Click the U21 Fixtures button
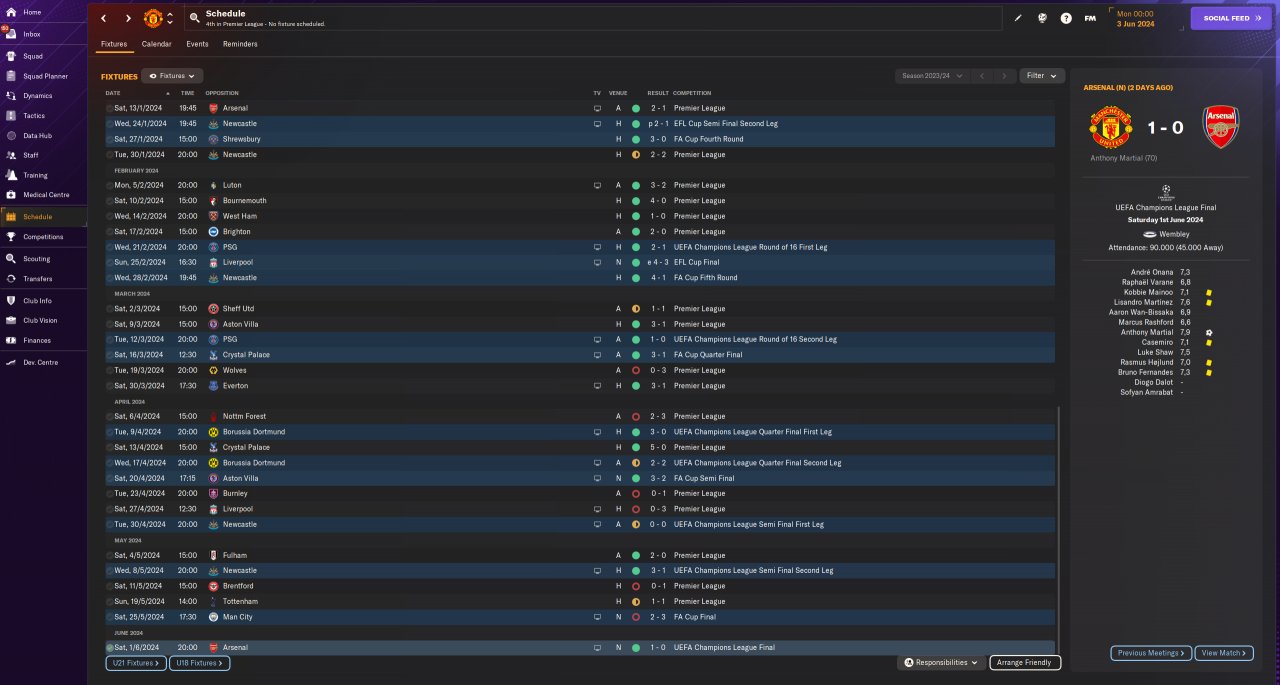 pos(136,663)
